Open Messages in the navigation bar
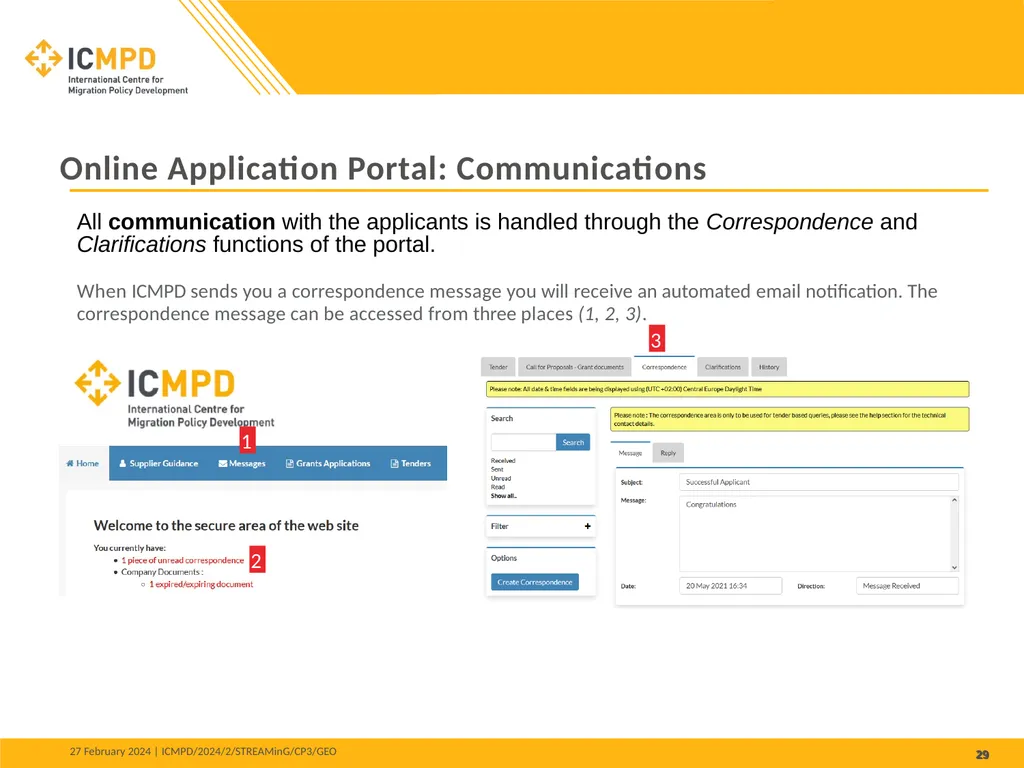The height and width of the screenshot is (768, 1024). pos(242,464)
